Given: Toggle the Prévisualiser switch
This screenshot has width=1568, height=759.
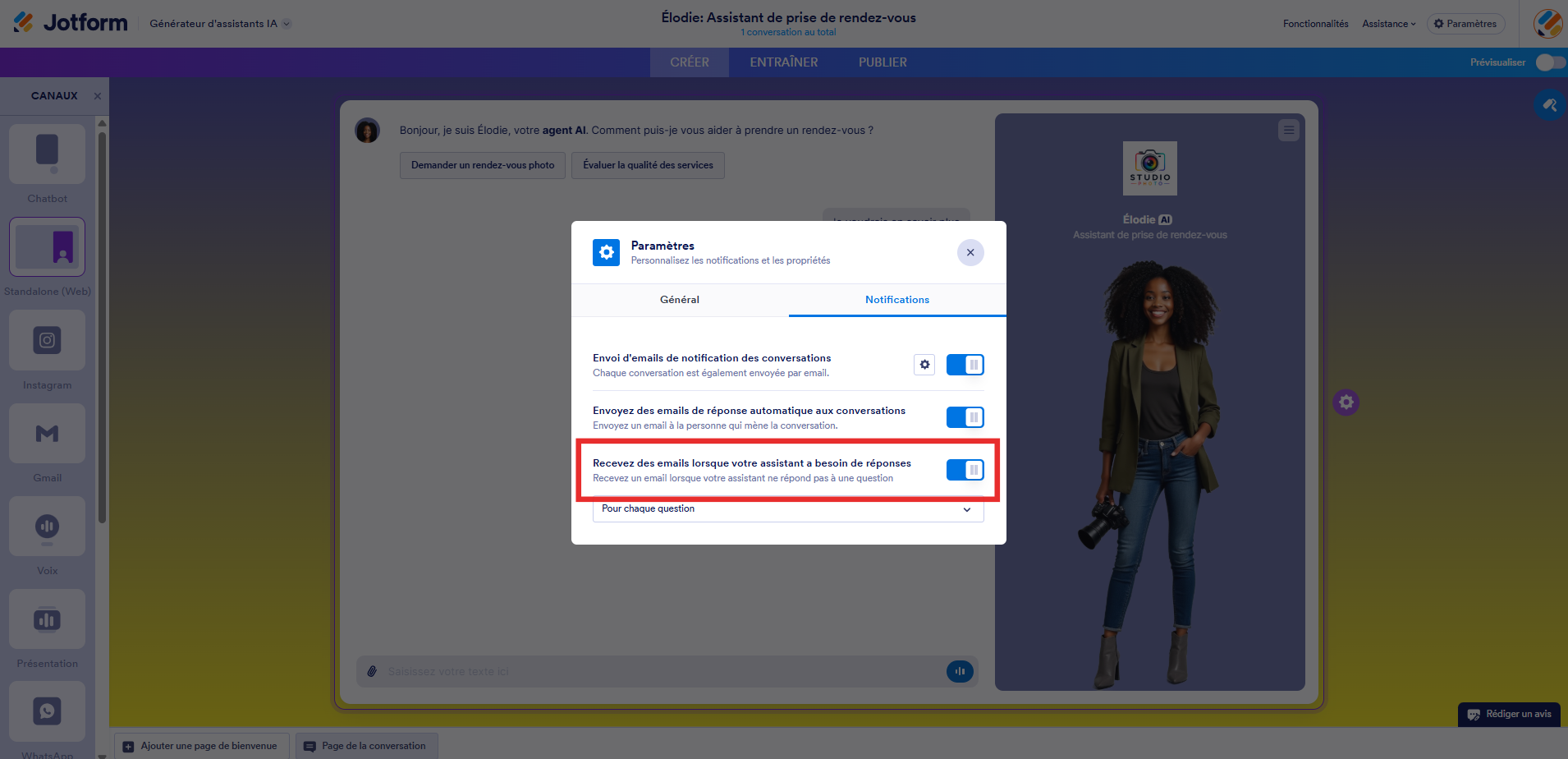Looking at the screenshot, I should coord(1550,62).
